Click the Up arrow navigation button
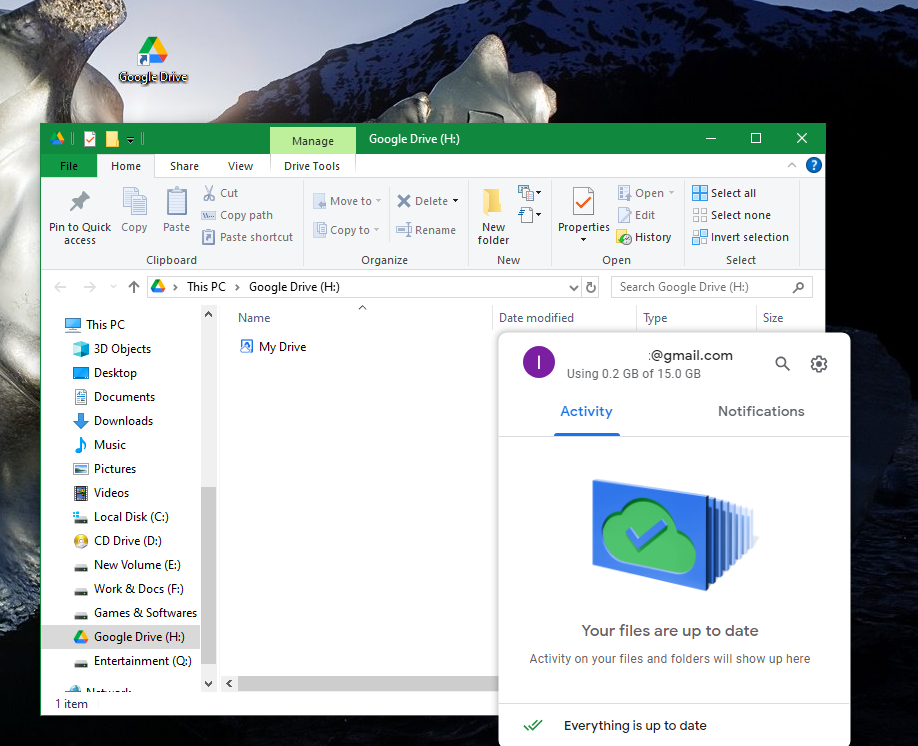The width and height of the screenshot is (918, 746). [x=134, y=287]
